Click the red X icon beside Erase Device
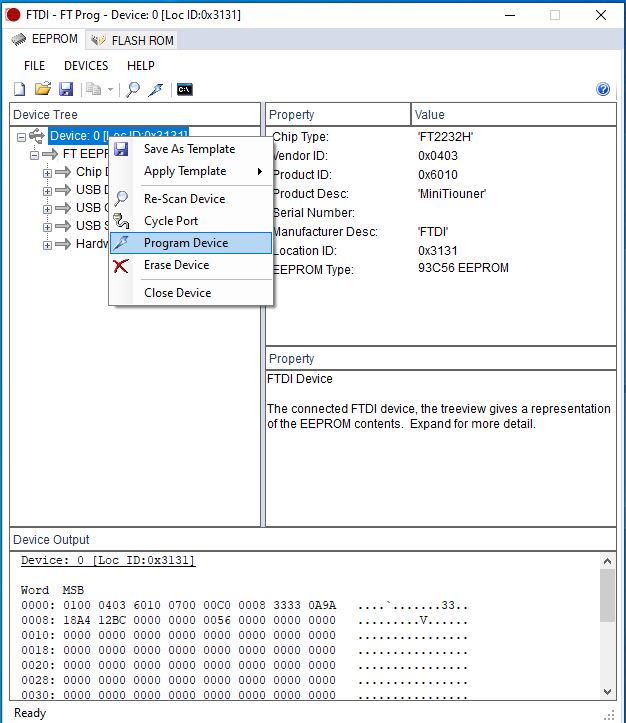The image size is (626, 723). pos(121,266)
